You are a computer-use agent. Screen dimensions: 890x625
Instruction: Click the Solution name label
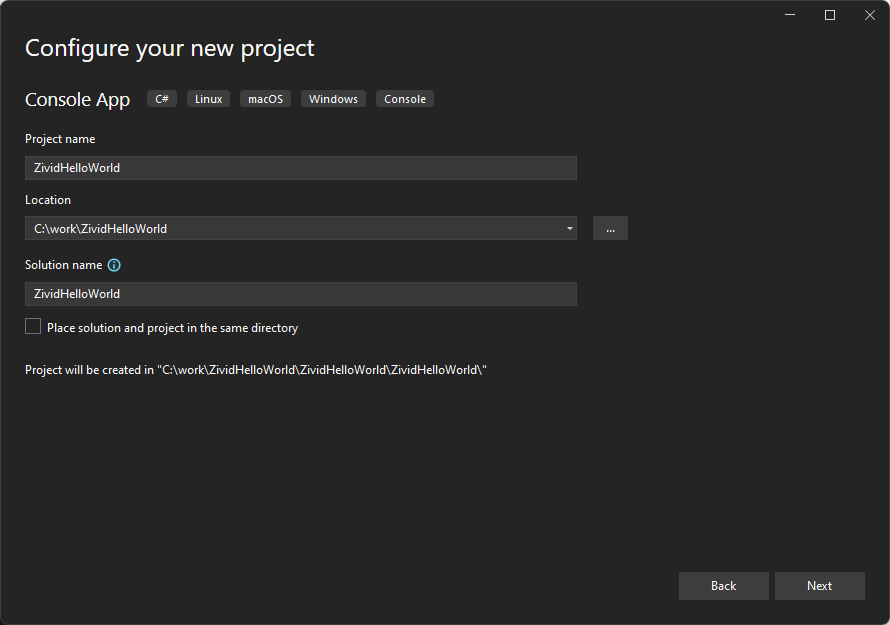point(63,265)
